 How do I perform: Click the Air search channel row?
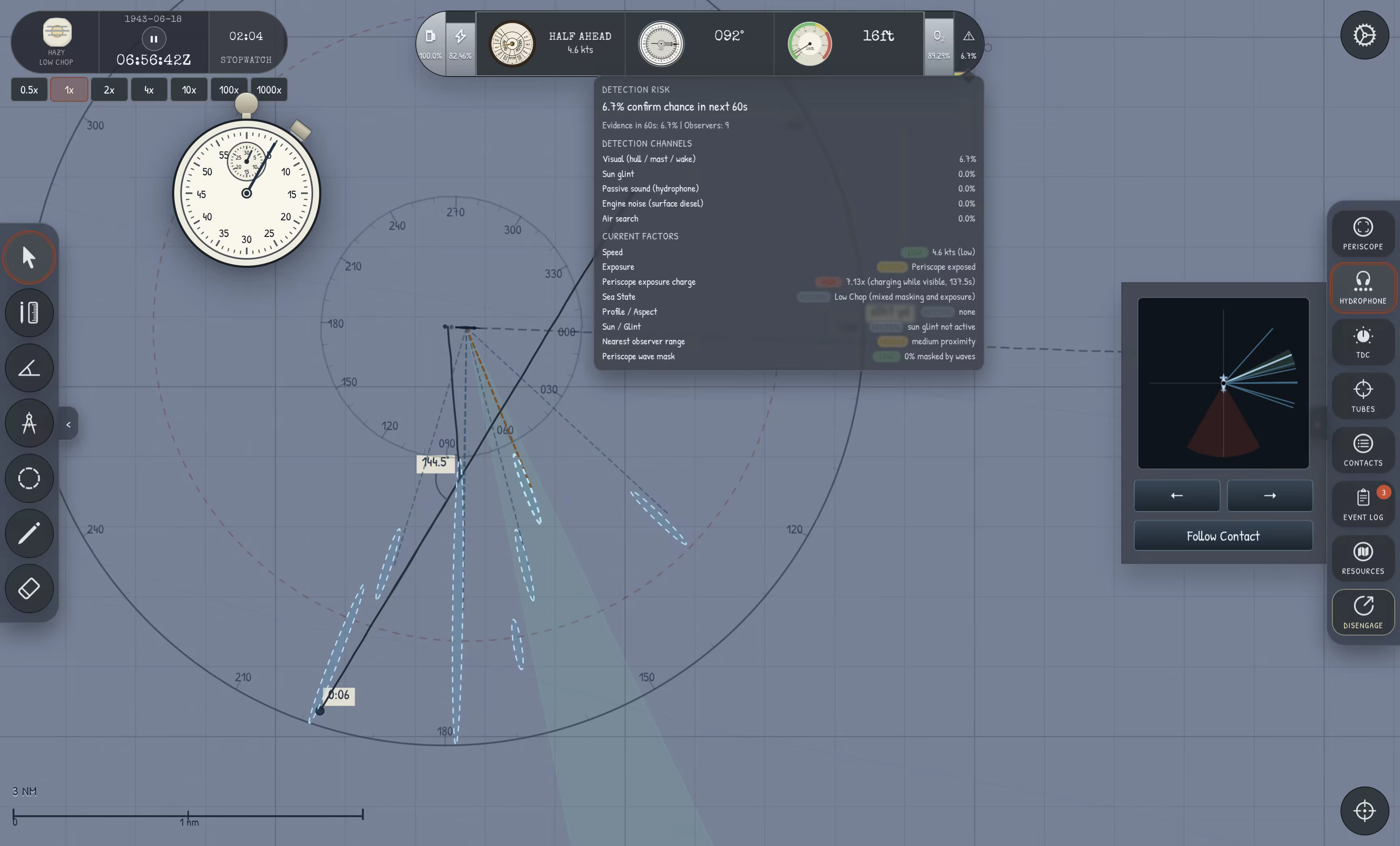click(x=789, y=219)
